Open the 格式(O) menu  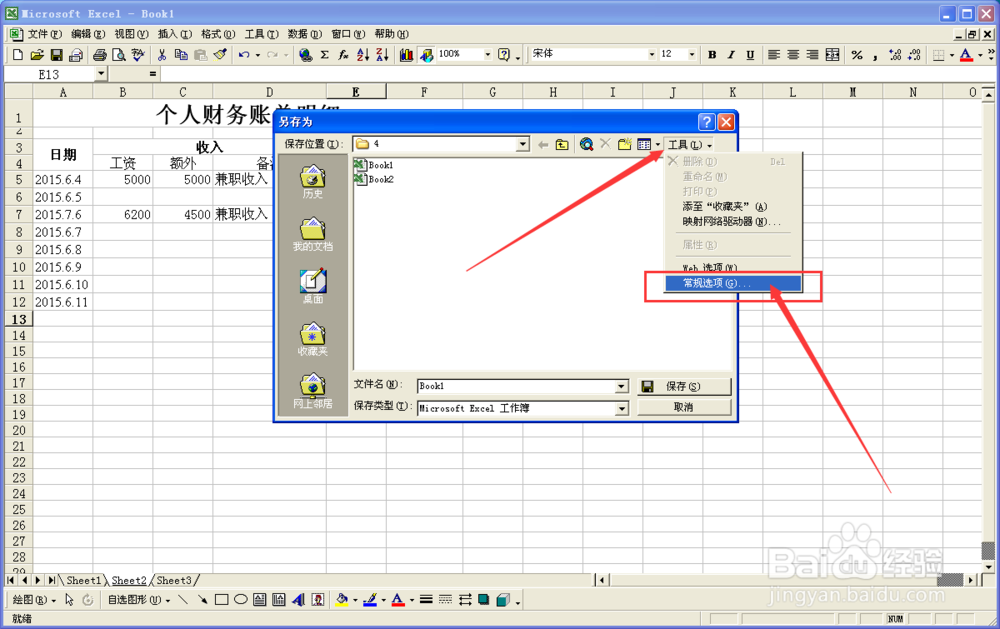coord(217,34)
